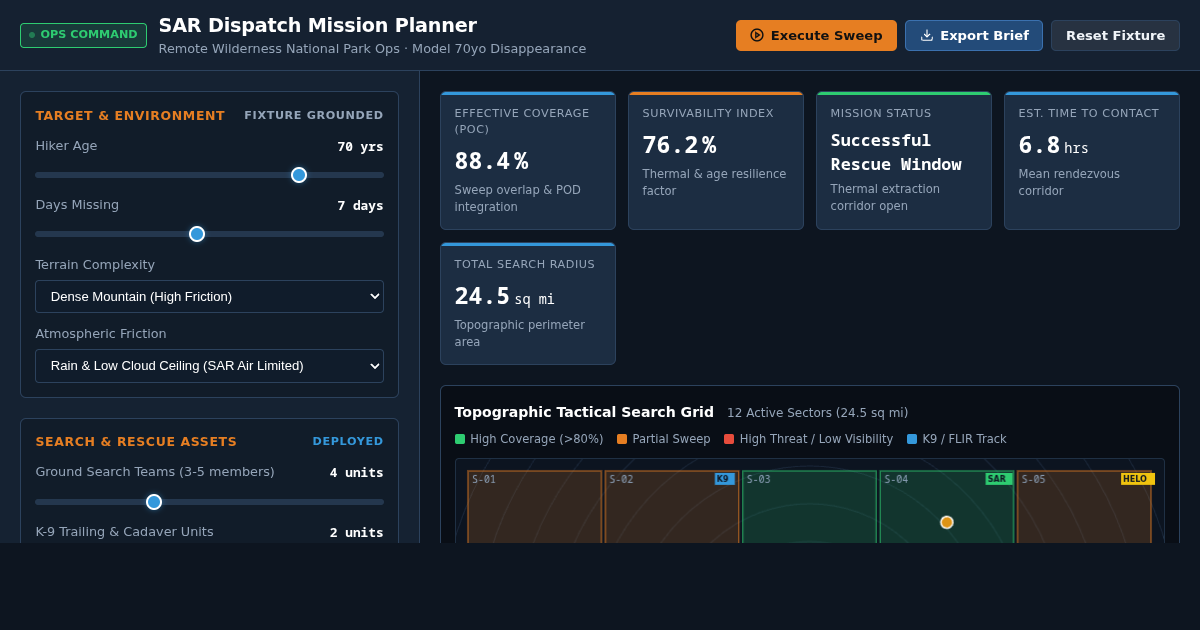Click the '12 Active Sectors (24.5 sq mi)' text
The width and height of the screenshot is (1200, 630).
(x=818, y=413)
